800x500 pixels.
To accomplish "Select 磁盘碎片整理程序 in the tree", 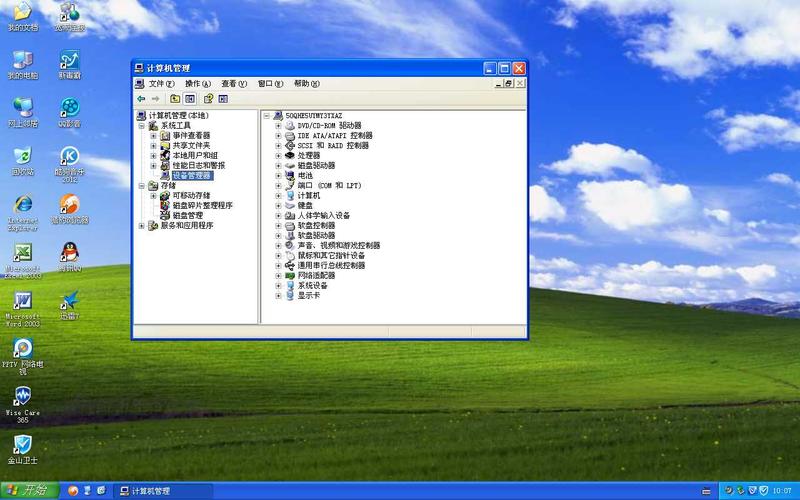I will [x=203, y=206].
